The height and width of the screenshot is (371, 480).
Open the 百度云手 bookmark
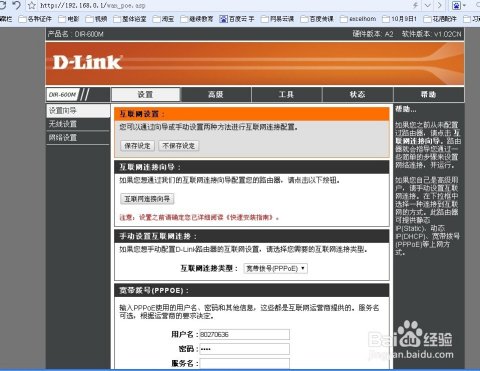coord(237,19)
